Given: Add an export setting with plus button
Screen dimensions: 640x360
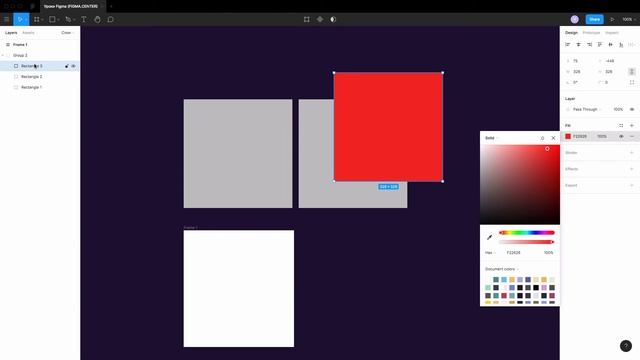Looking at the screenshot, I should pos(632,185).
